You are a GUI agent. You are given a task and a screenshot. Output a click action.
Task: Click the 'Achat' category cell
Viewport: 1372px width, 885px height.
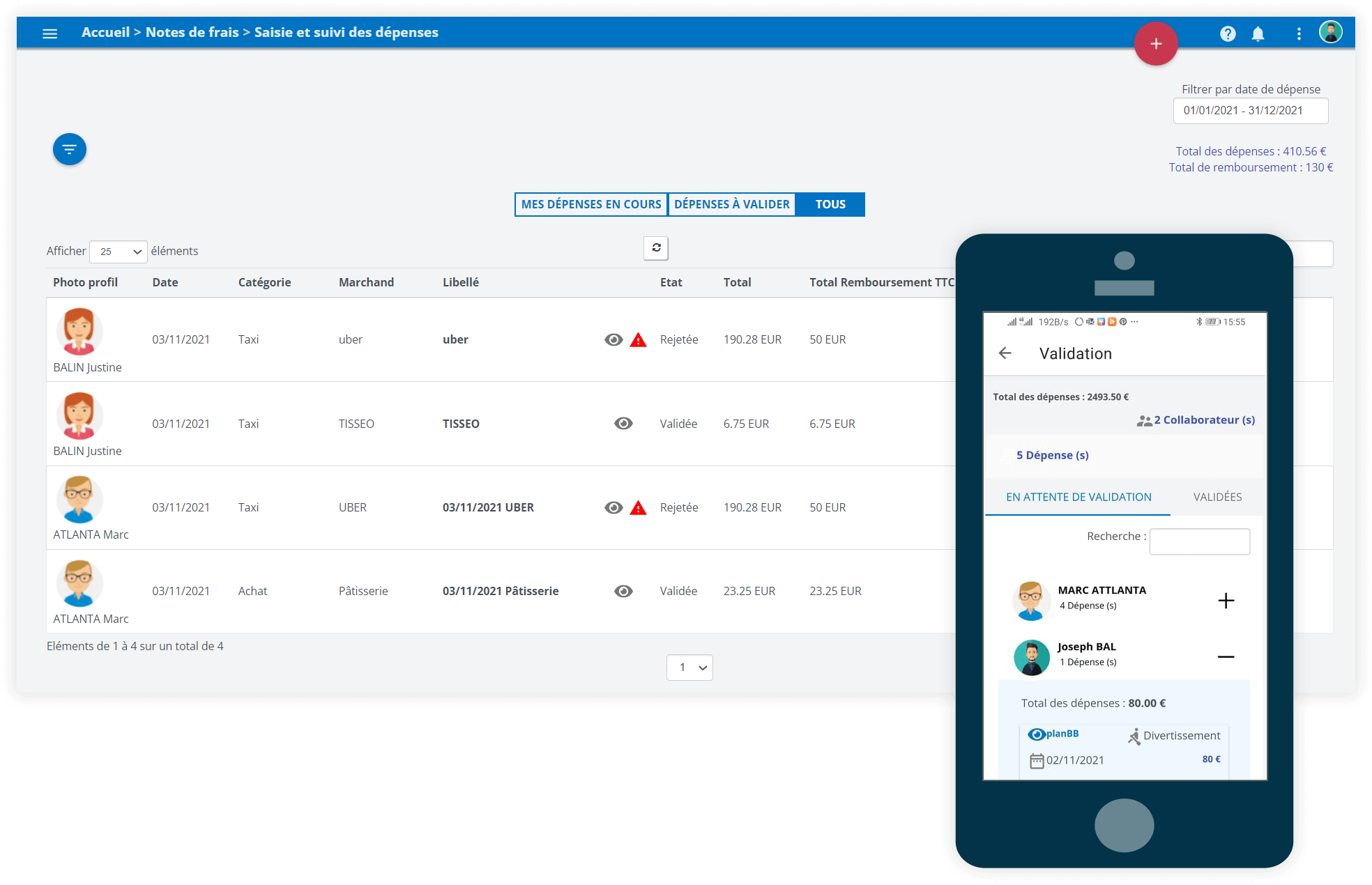[252, 591]
